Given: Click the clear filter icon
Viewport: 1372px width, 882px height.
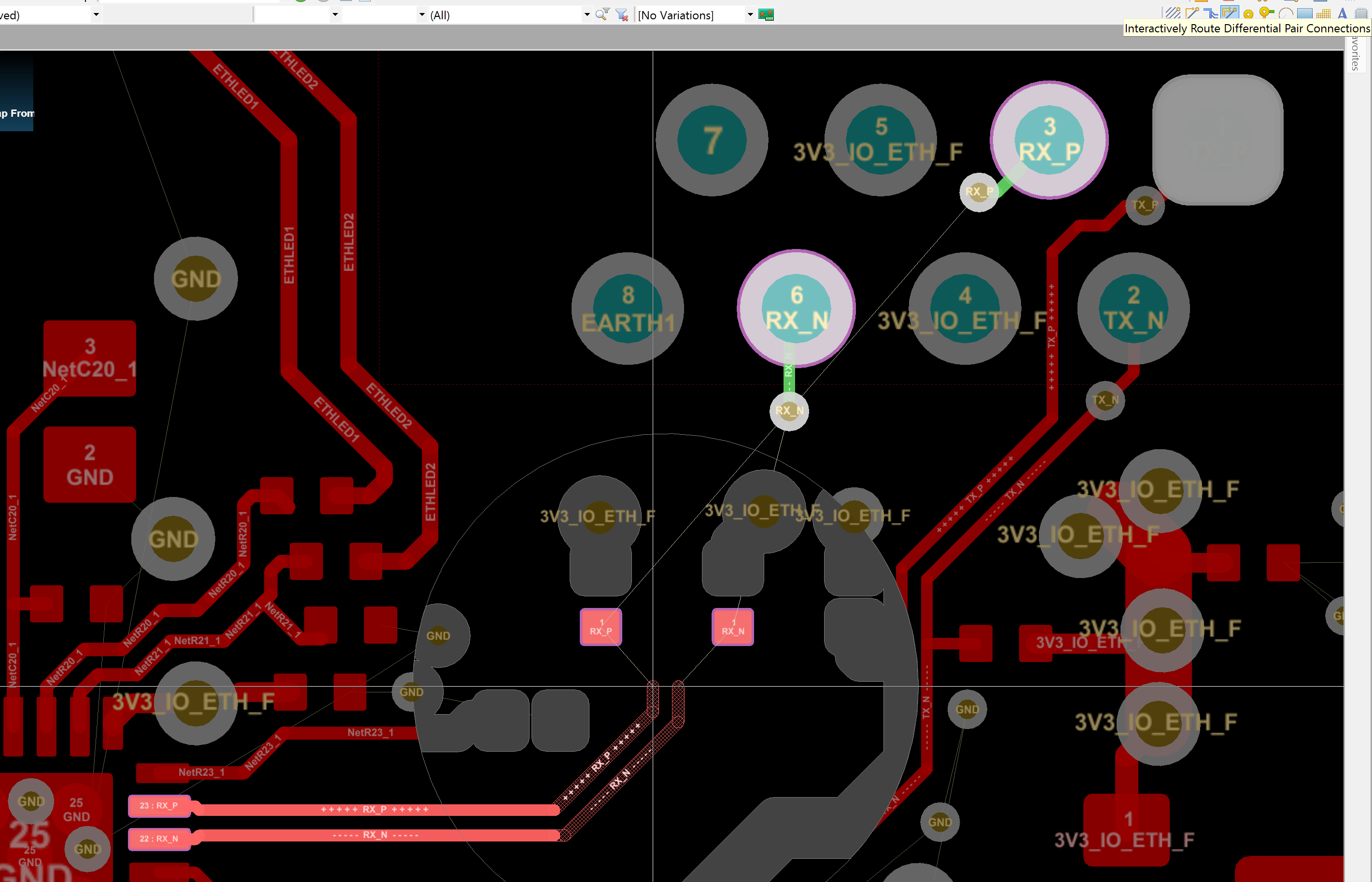Looking at the screenshot, I should tap(622, 15).
